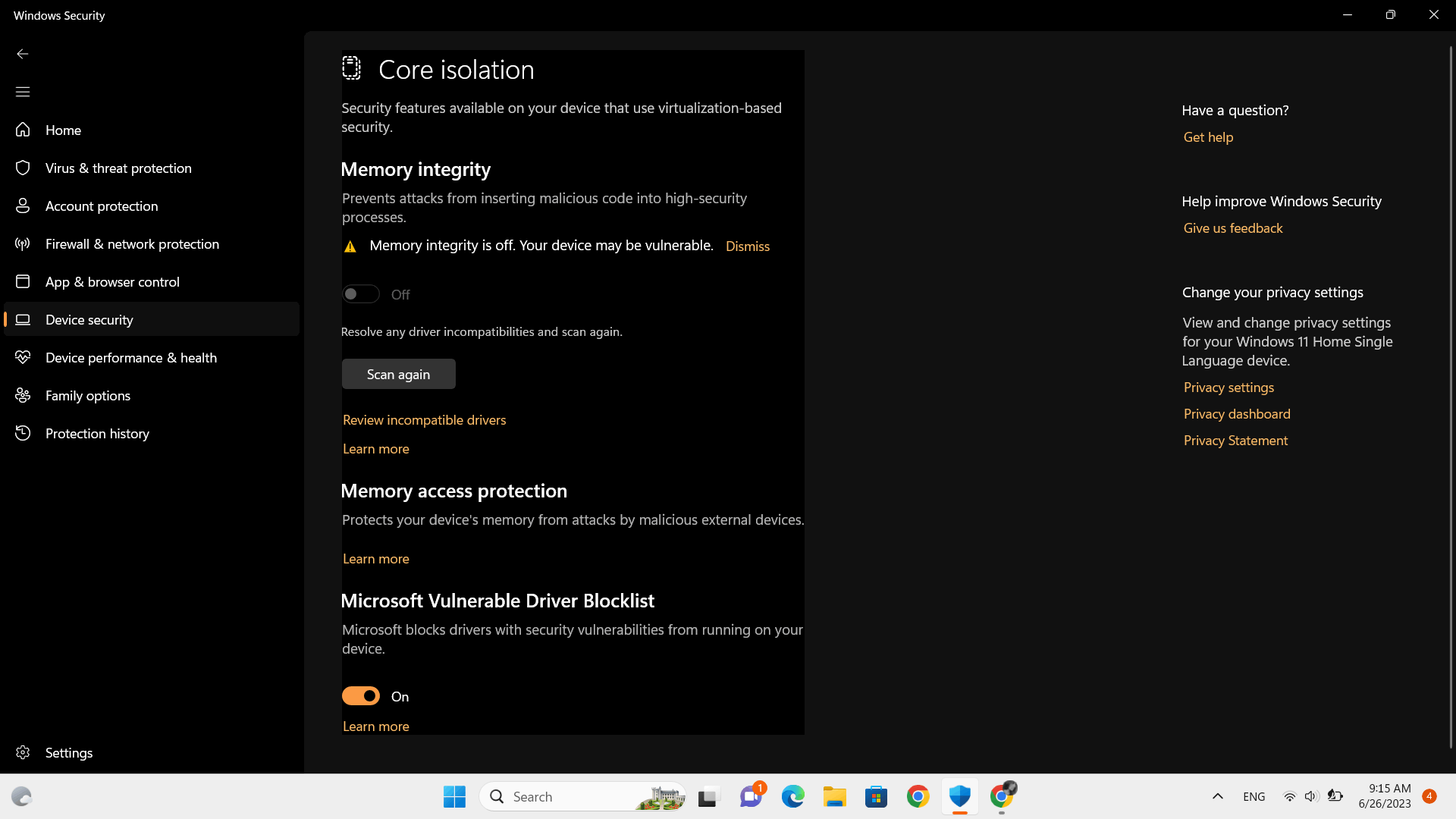This screenshot has height=819, width=1456.
Task: Open File Explorer from the taskbar
Action: coord(834,796)
